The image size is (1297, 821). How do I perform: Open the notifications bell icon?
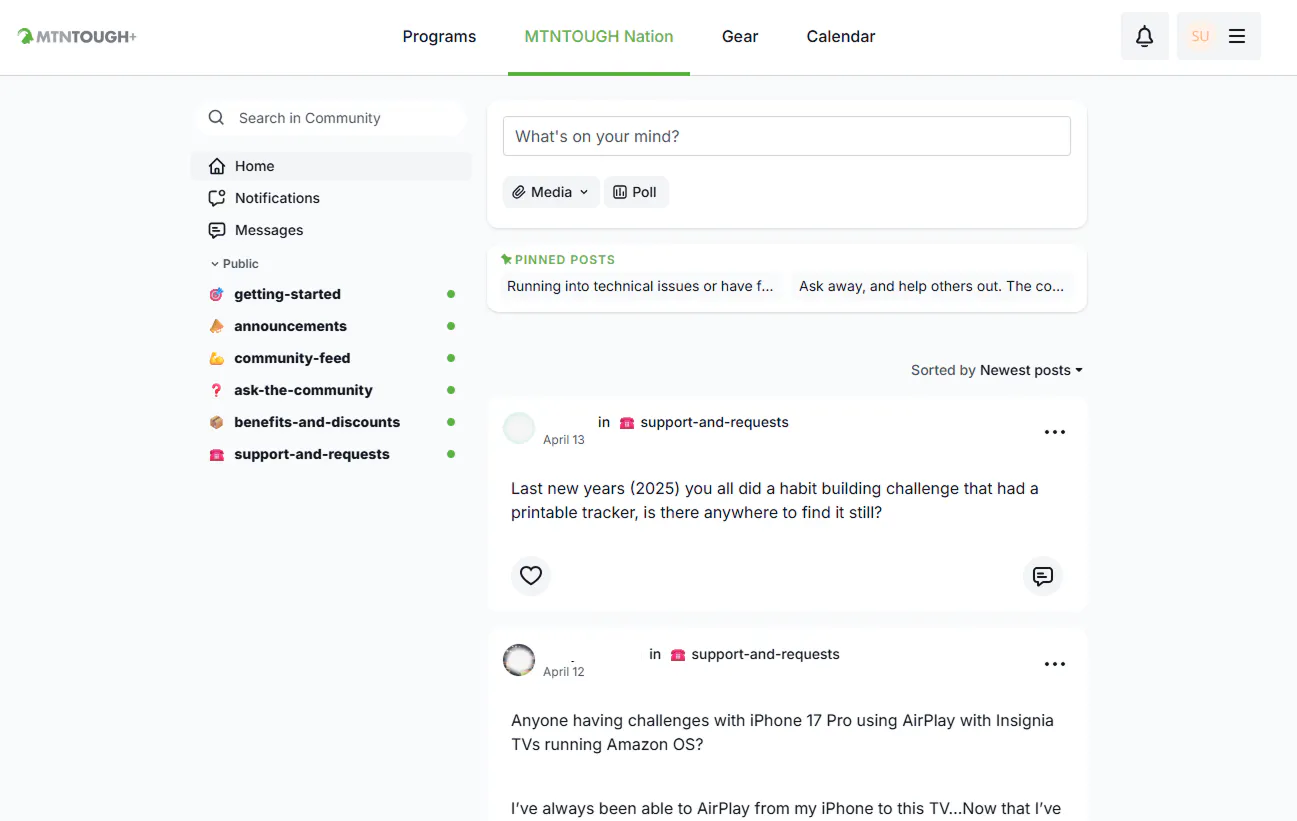click(1144, 36)
